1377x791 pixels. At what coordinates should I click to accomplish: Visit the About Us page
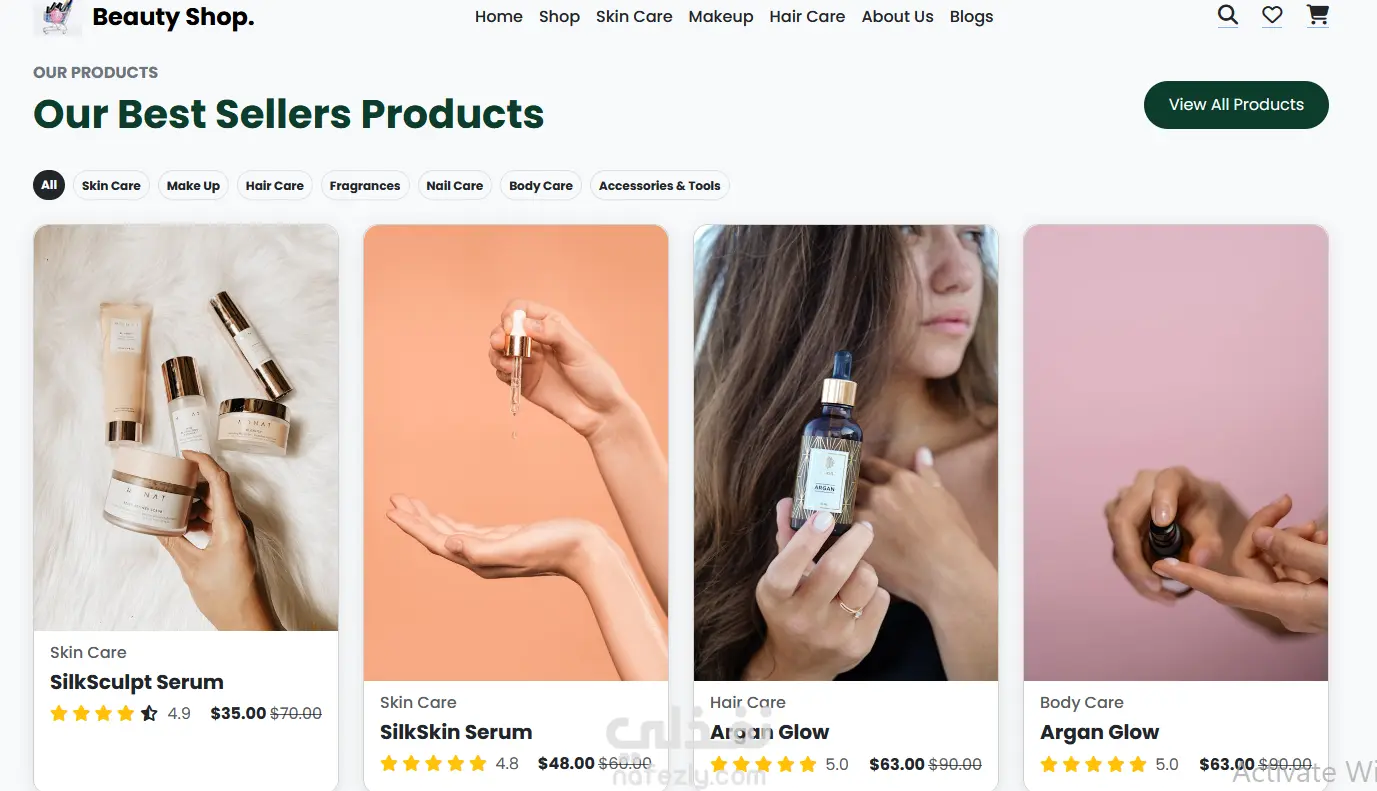(x=897, y=16)
